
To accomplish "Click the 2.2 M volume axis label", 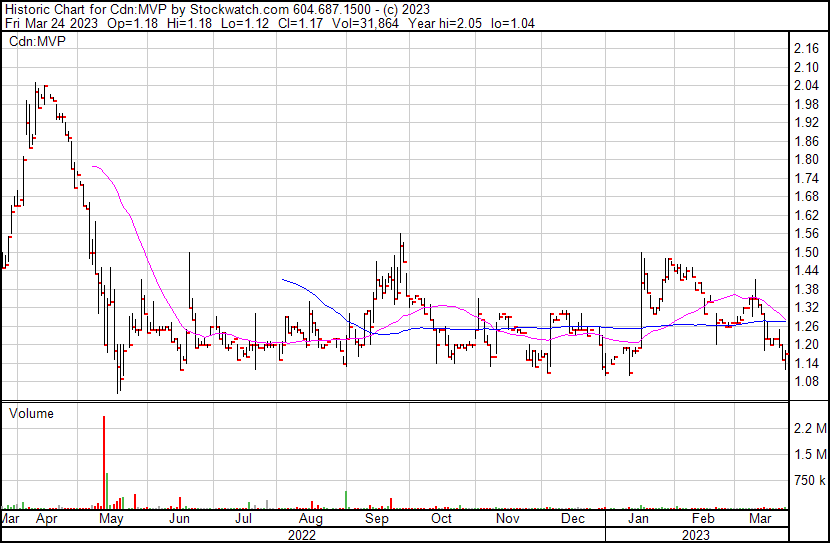I will coord(809,429).
